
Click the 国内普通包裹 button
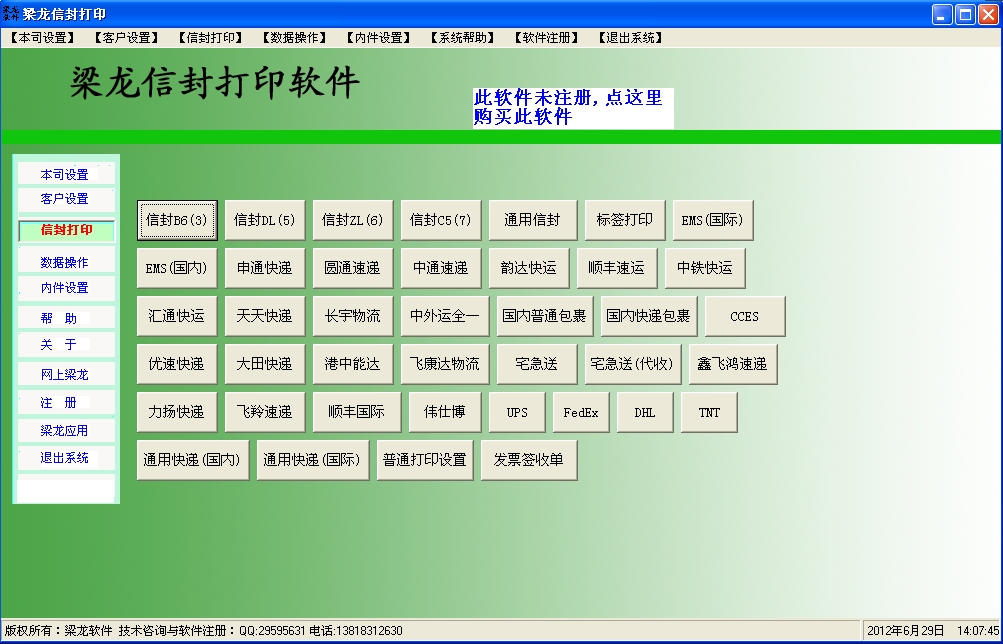pyautogui.click(x=545, y=316)
